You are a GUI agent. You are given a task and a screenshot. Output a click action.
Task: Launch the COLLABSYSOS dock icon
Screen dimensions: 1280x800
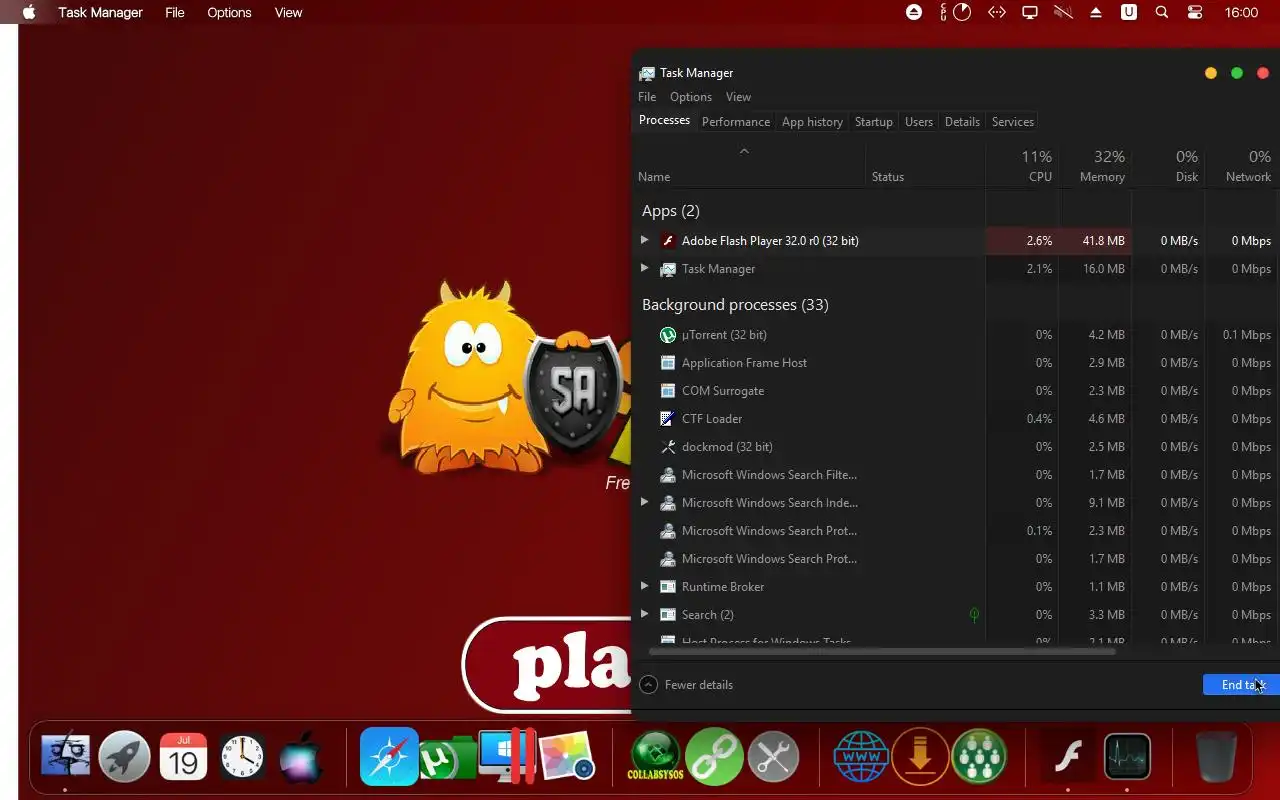tap(655, 756)
